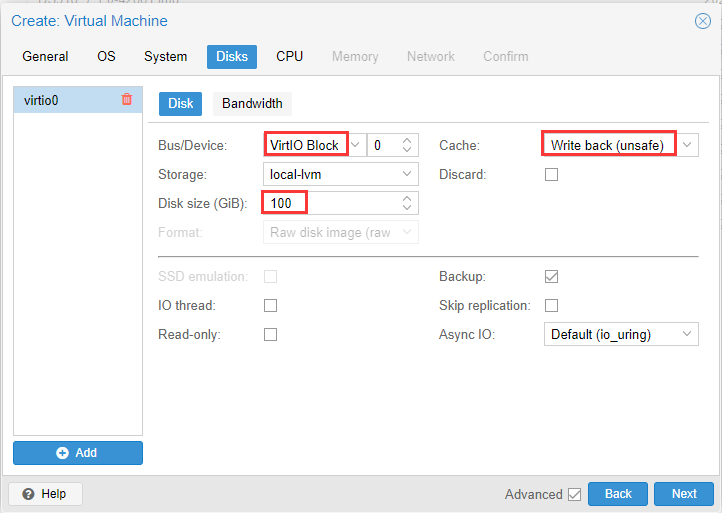Expand the Cache mode dropdown
The width and height of the screenshot is (722, 513).
(x=687, y=146)
